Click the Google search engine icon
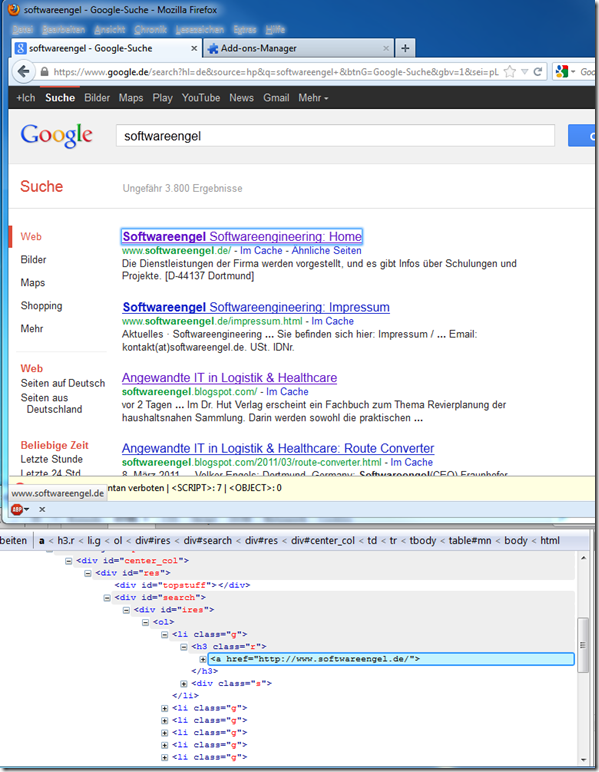Screen dimensions: 599x772 coord(562,72)
